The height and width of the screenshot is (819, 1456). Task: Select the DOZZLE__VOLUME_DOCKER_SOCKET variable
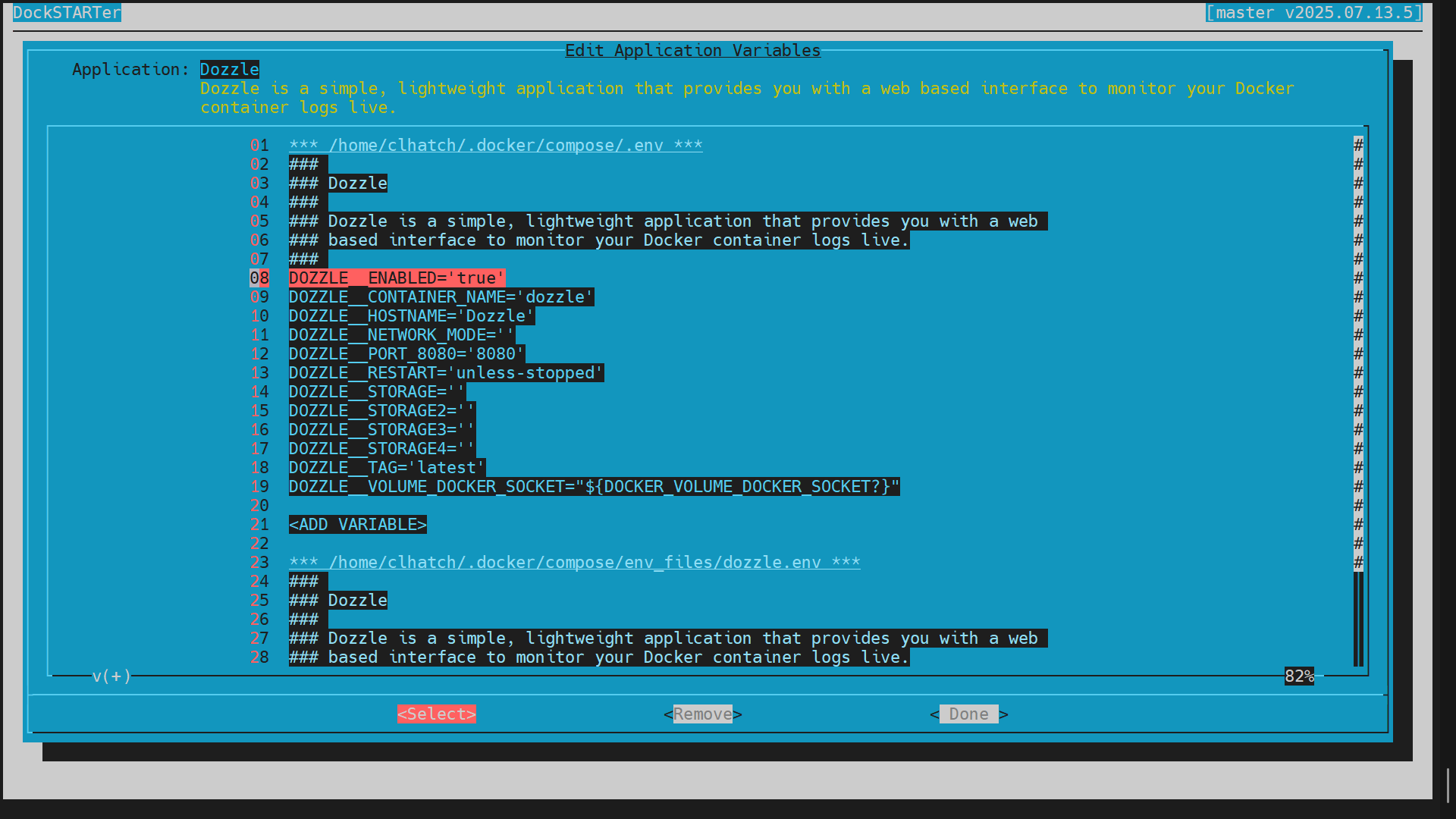tap(595, 487)
